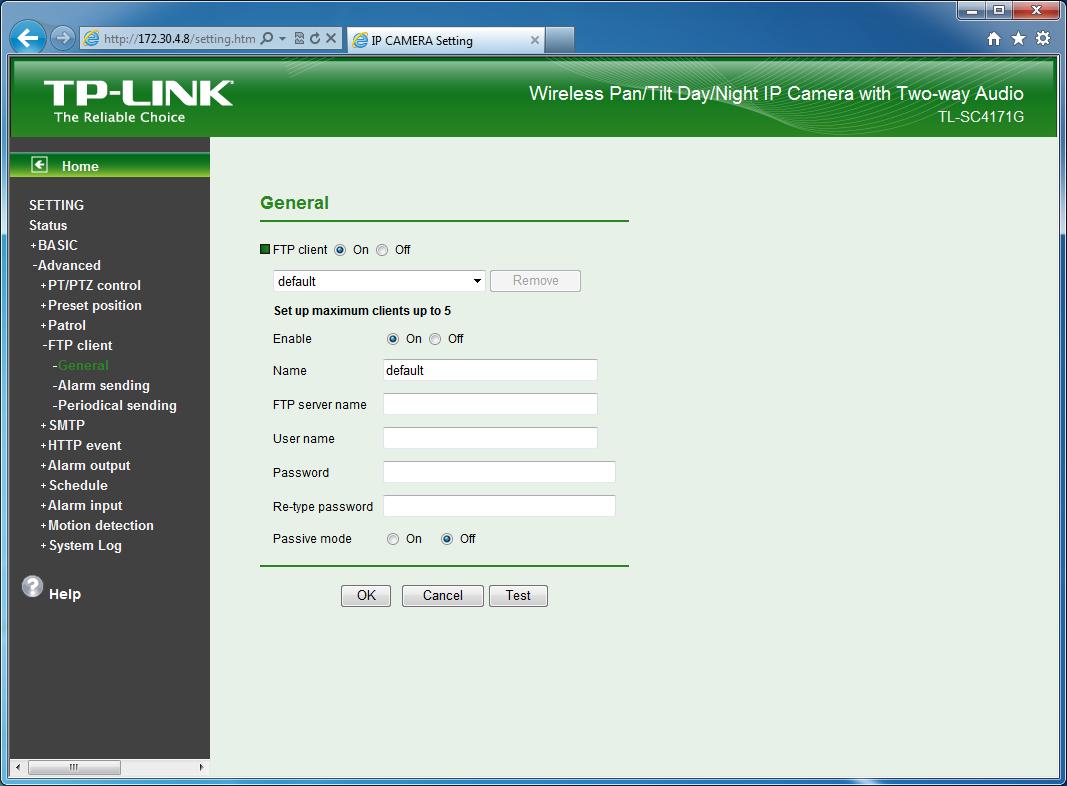Click the TL-SC4171G model text
Viewport: 1067px width, 786px height.
981,117
